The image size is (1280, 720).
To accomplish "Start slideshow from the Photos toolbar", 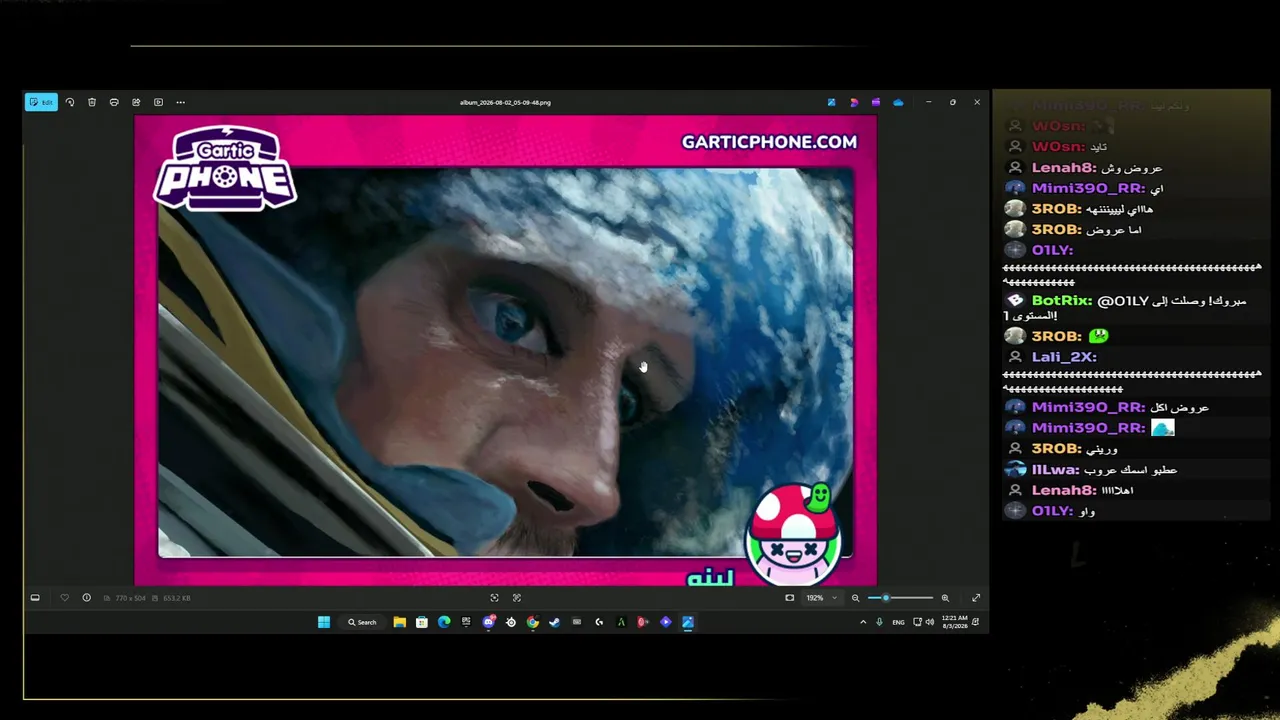I will [158, 102].
